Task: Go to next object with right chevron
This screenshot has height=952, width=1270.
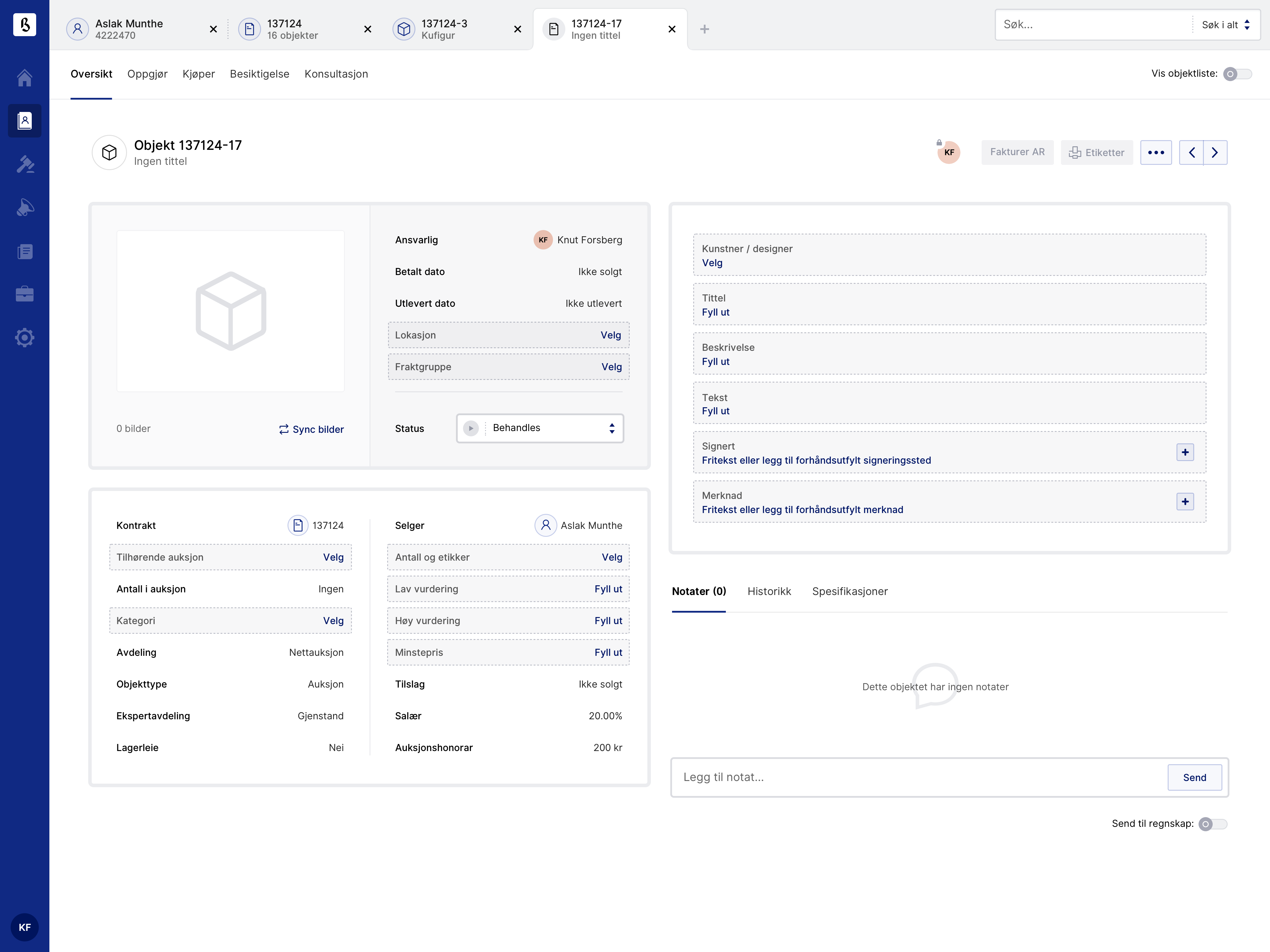Action: pyautogui.click(x=1215, y=152)
